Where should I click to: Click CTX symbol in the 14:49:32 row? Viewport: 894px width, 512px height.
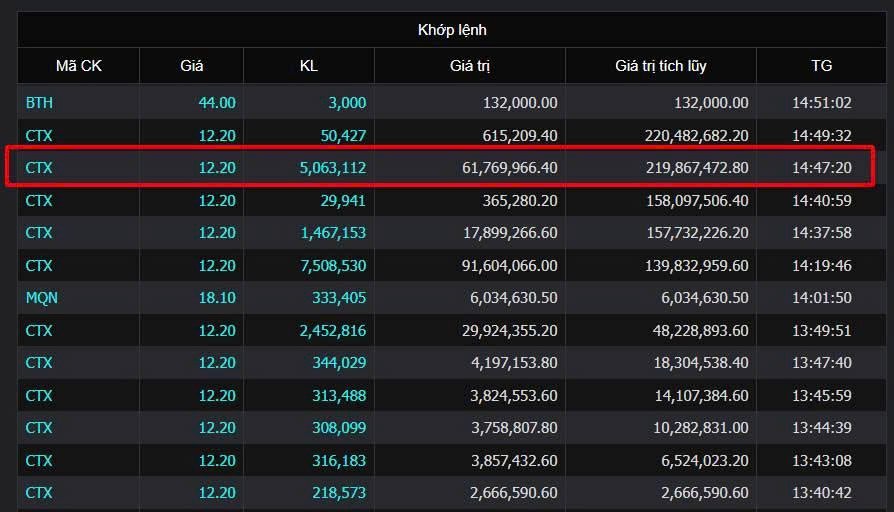[39, 136]
